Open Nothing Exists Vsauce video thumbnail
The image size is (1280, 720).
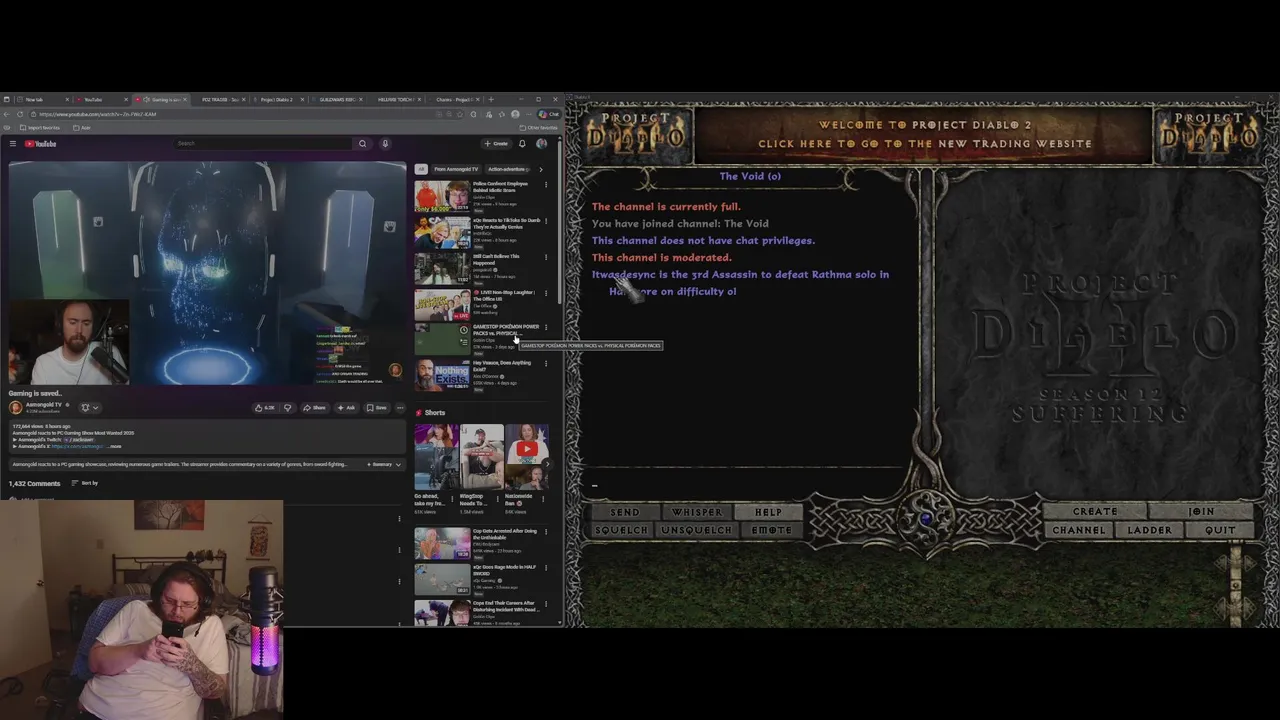[442, 376]
